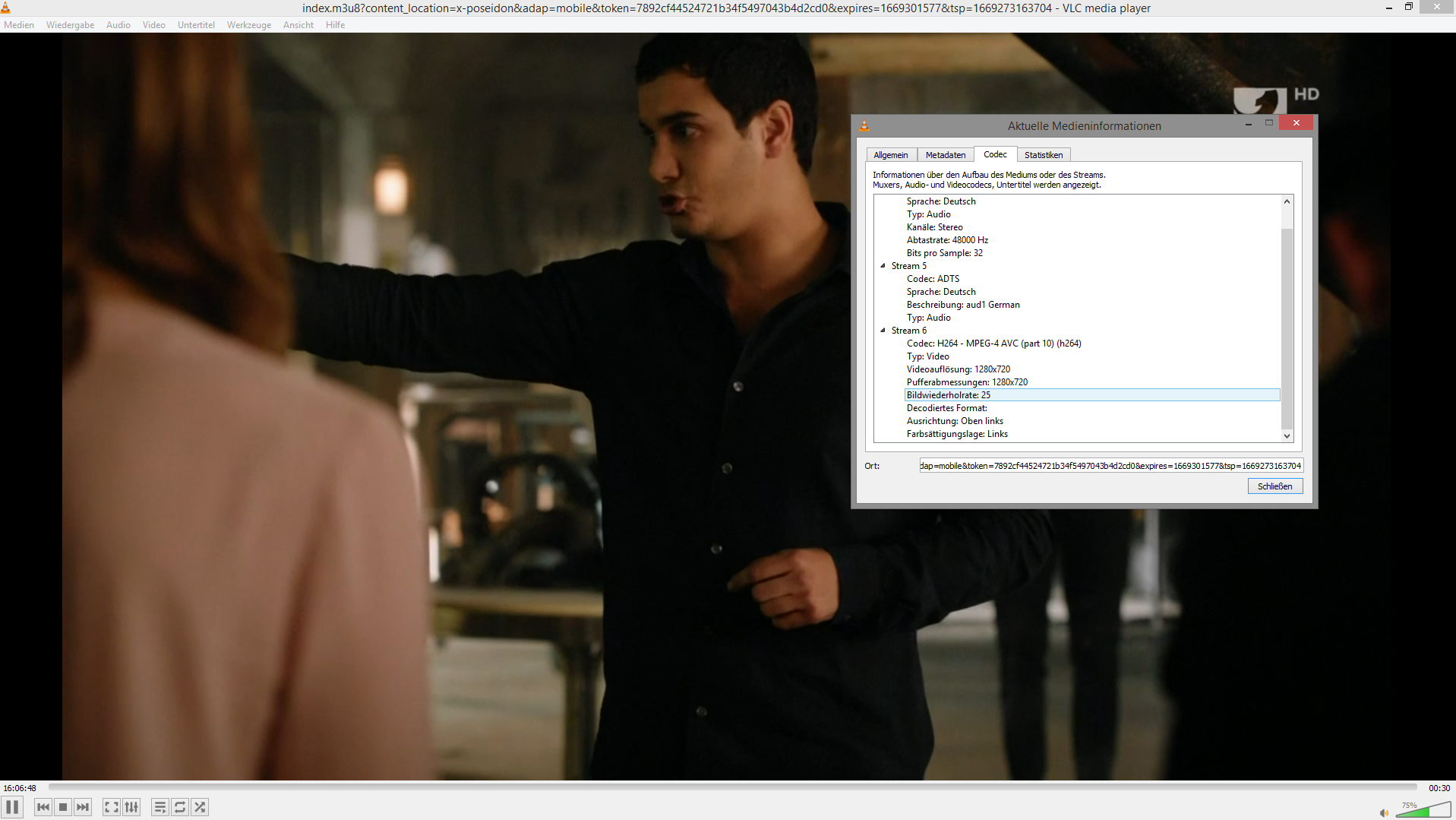Viewport: 1456px width, 820px height.
Task: Open the Video menu
Action: point(154,25)
